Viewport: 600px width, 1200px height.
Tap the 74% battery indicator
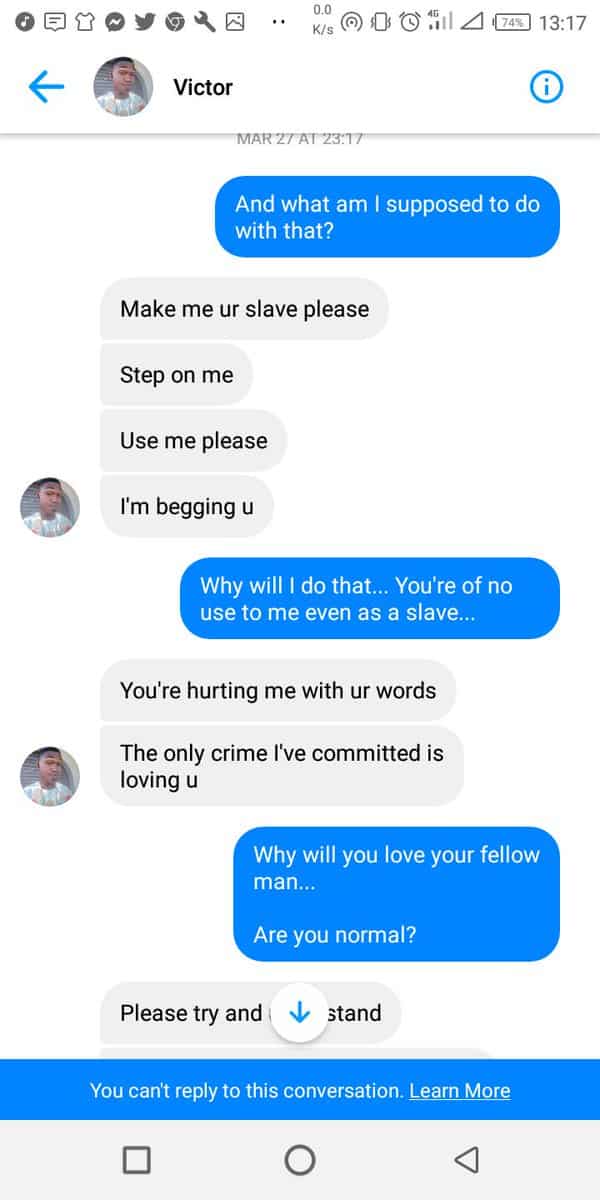click(x=513, y=22)
